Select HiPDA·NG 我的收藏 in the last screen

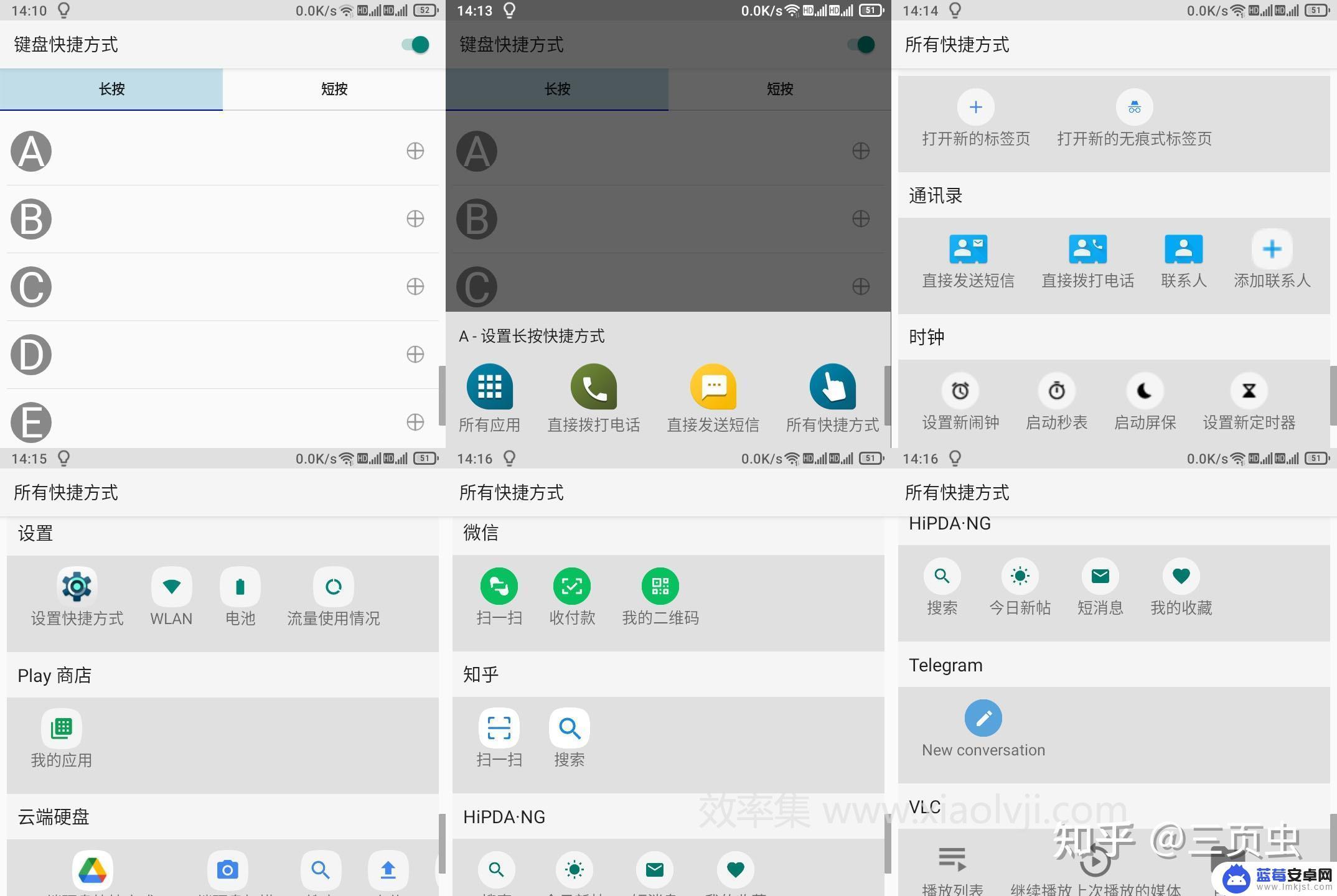tap(1181, 587)
